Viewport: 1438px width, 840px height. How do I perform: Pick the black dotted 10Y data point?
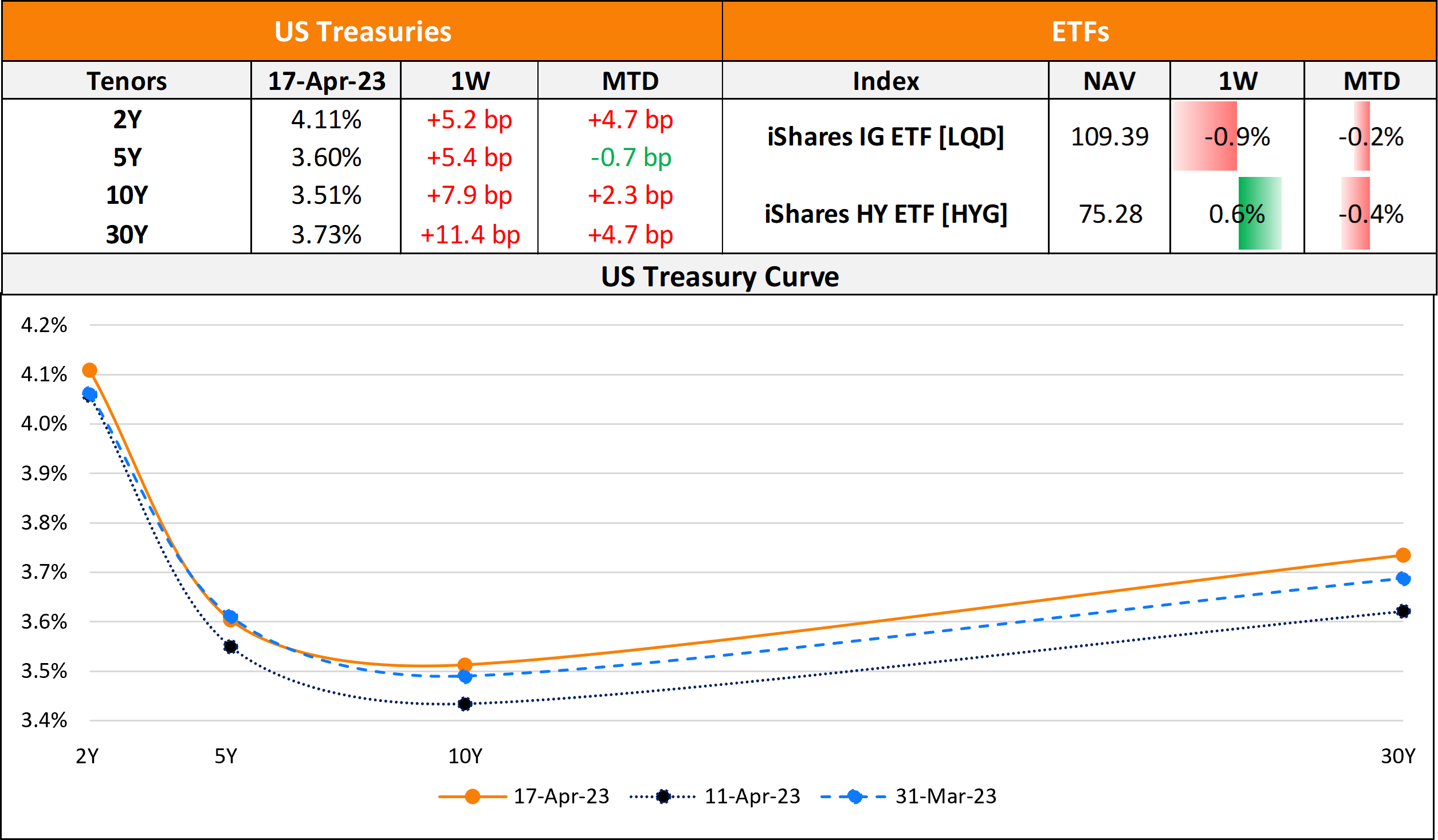tap(465, 704)
